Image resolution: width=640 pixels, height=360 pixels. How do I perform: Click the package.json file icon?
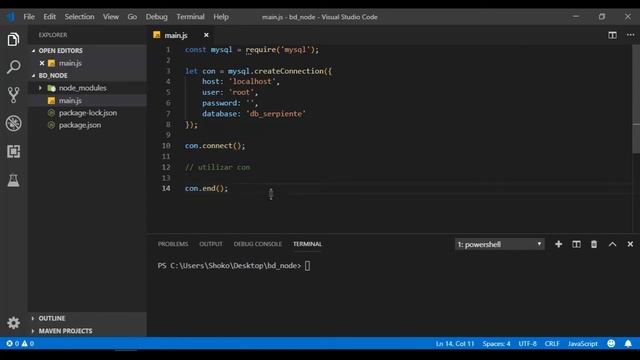coord(51,125)
